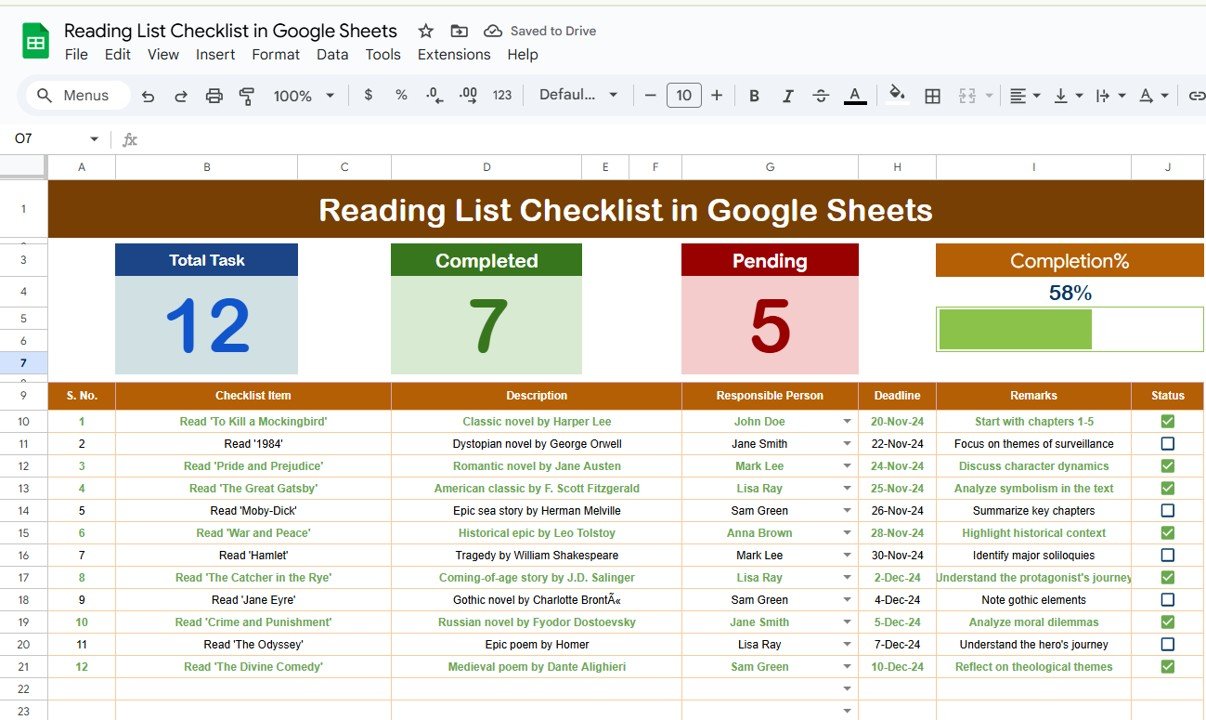1206x720 pixels.
Task: Open the name box dropdown arrow
Action: (95, 139)
